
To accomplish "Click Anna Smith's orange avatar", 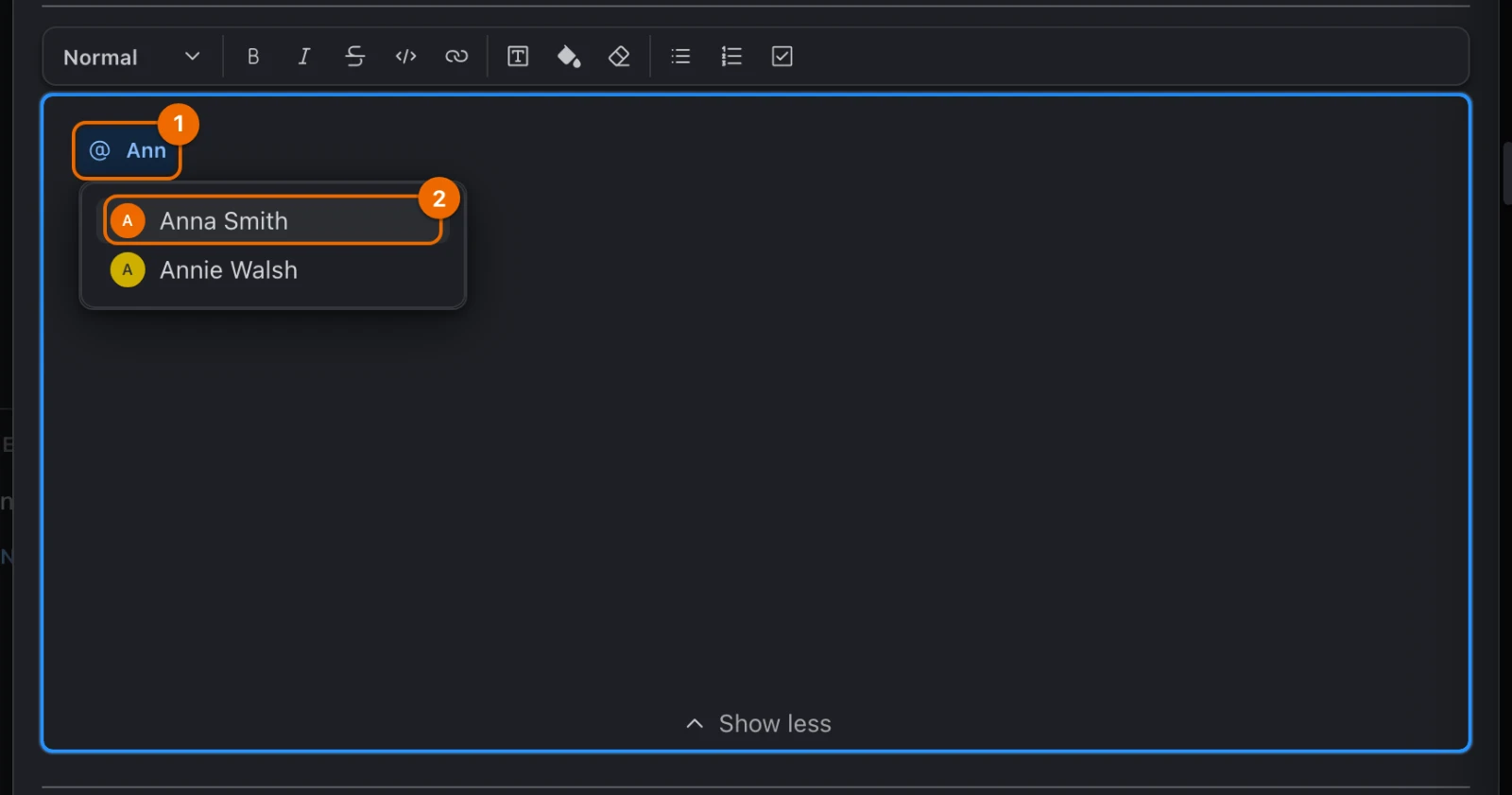I will (x=128, y=220).
